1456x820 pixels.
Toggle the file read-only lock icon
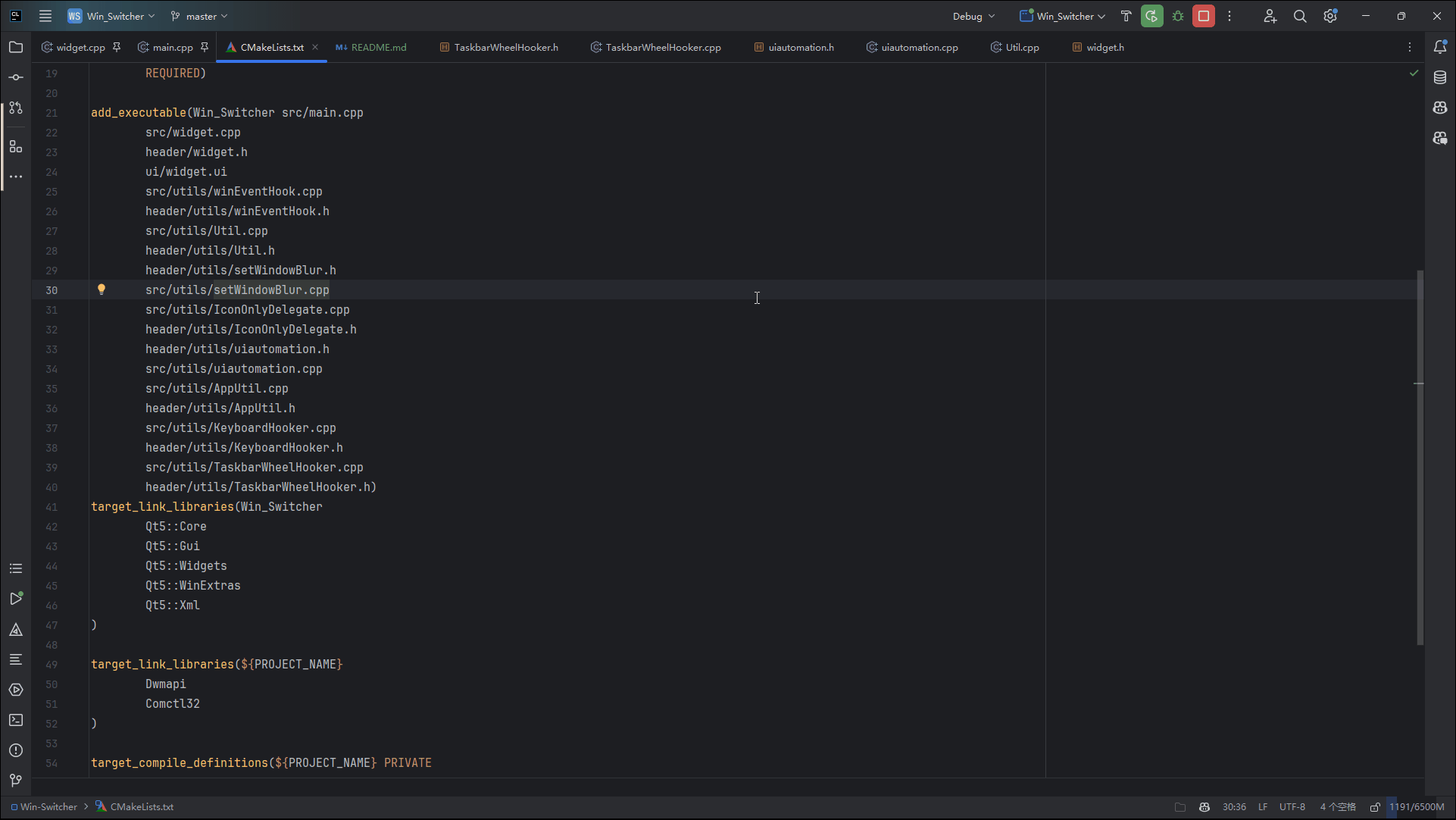point(1374,807)
